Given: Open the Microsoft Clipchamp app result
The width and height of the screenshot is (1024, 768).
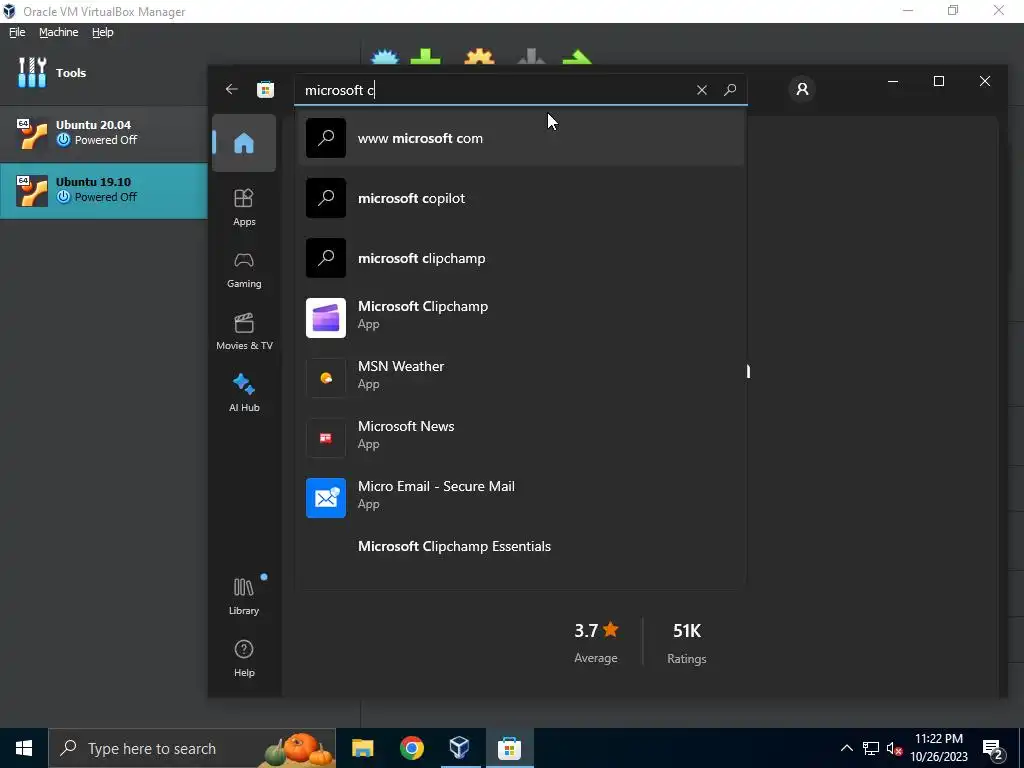Looking at the screenshot, I should (520, 317).
